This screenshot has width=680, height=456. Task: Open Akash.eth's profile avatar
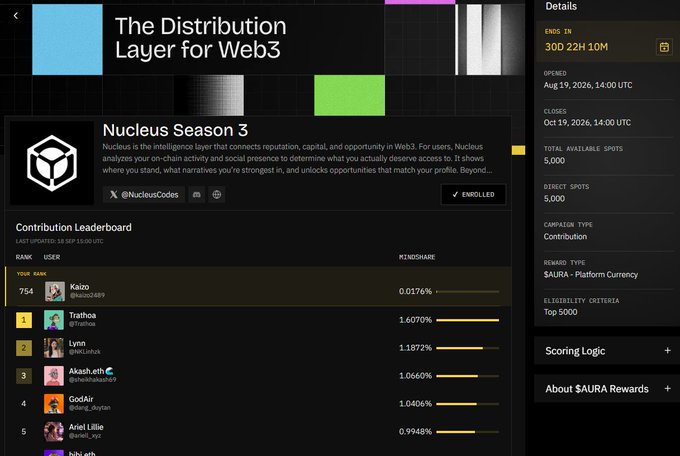point(54,376)
